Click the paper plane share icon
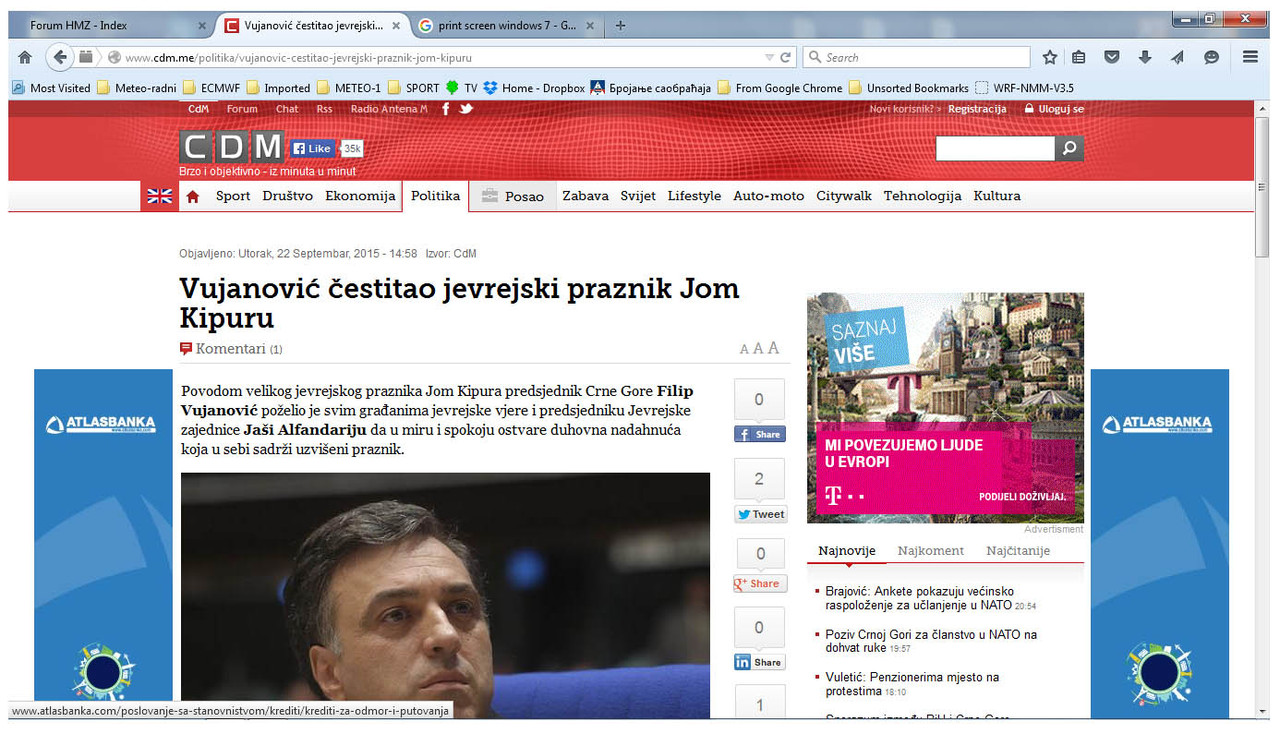 [1178, 57]
